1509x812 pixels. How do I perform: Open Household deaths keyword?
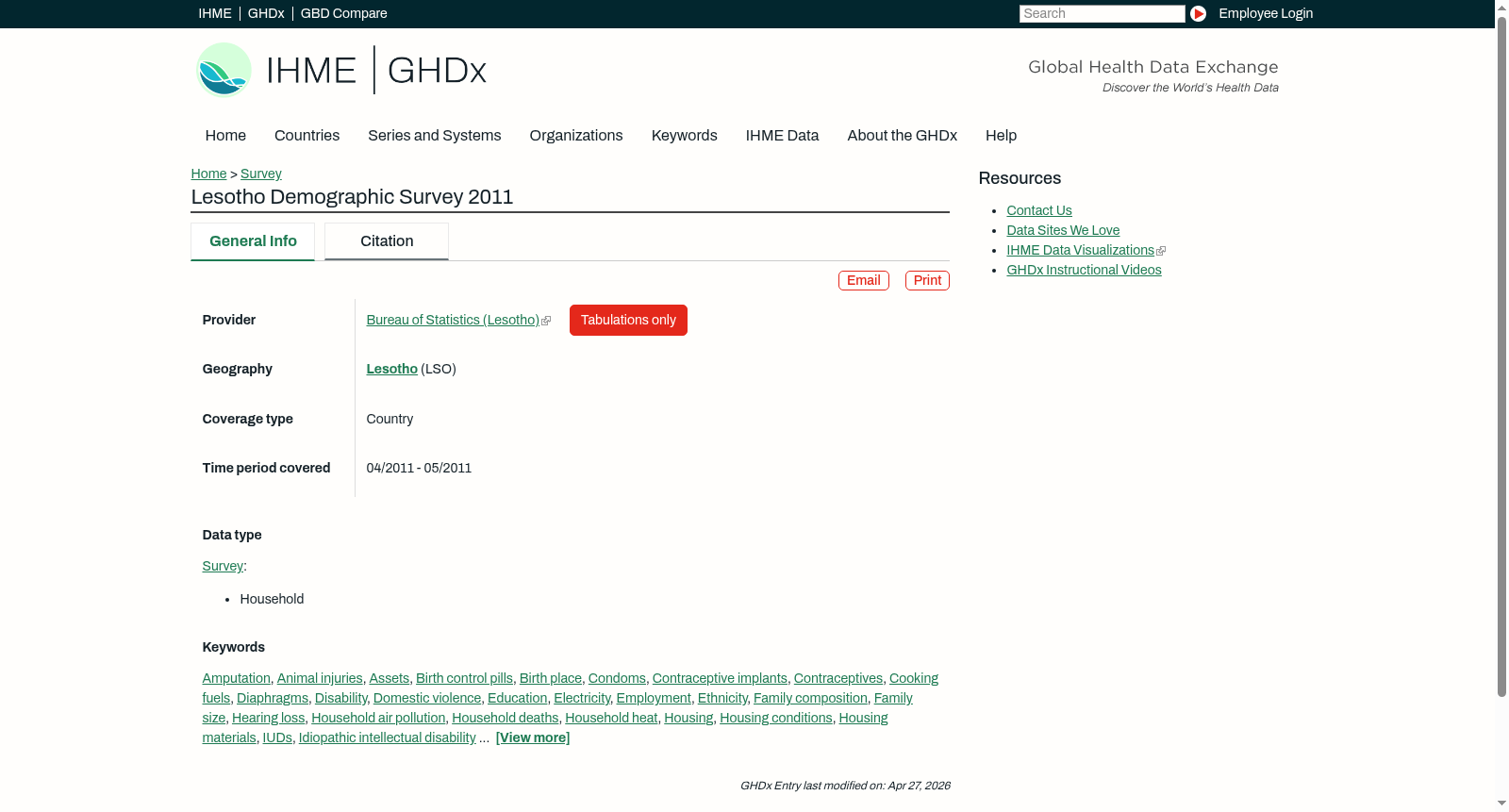pos(505,718)
